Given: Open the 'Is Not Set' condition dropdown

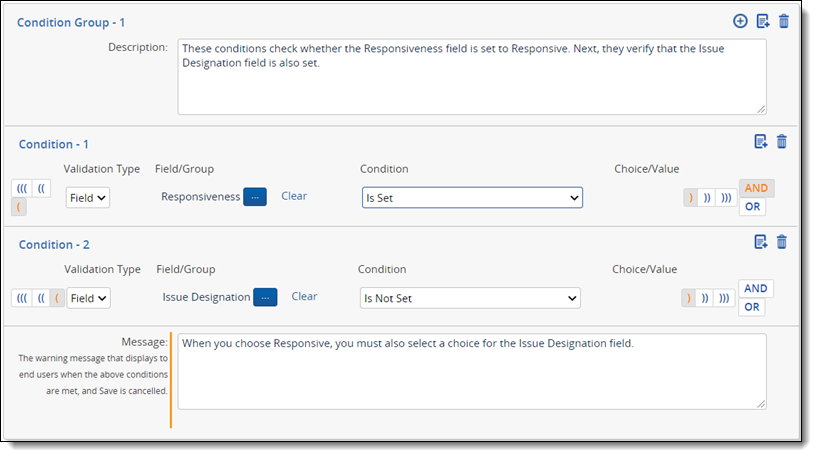Looking at the screenshot, I should (469, 298).
